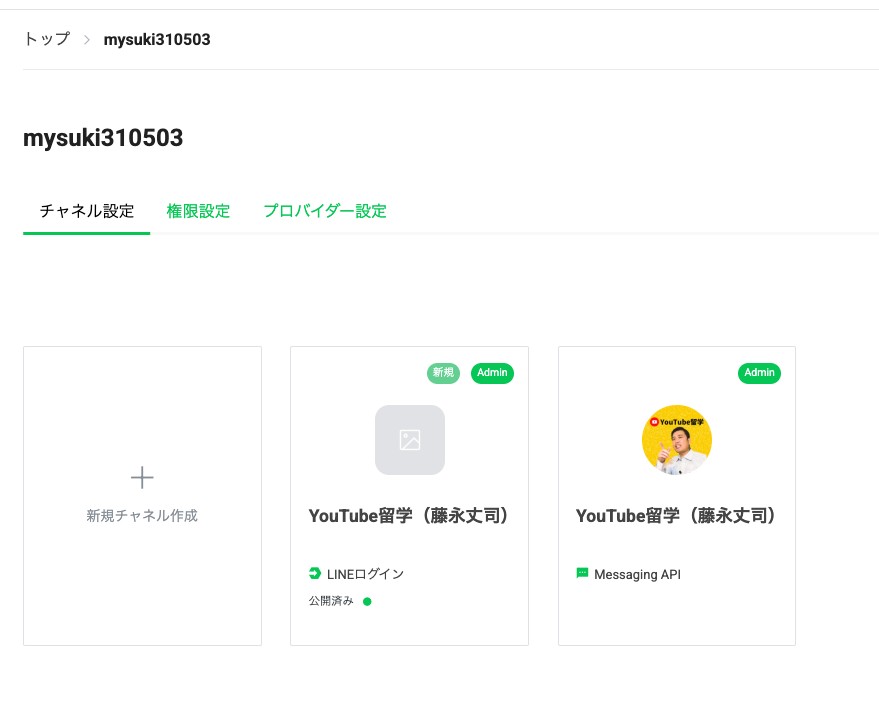Click placeholder image of LINEログイン channel
The image size is (879, 708).
tap(410, 440)
